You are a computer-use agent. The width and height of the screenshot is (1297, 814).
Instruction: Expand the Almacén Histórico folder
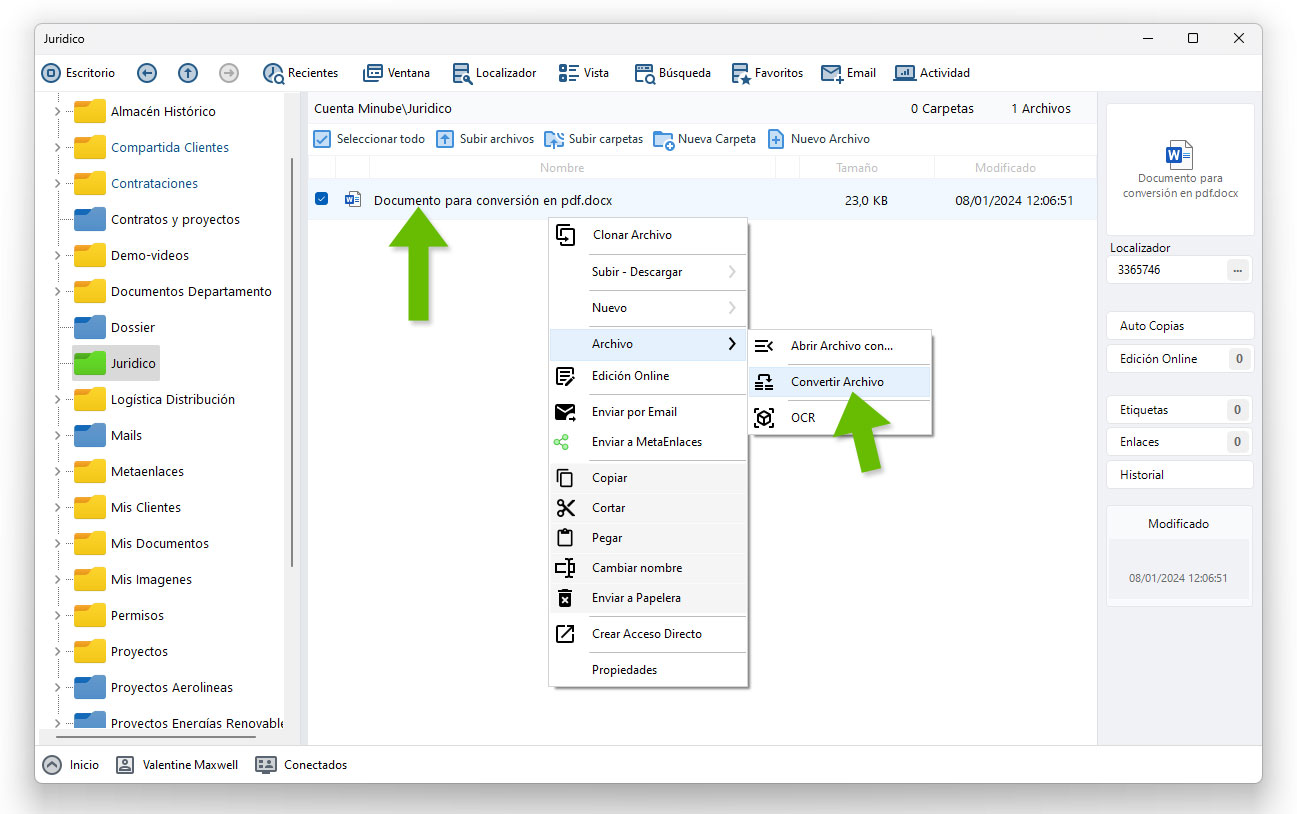57,112
